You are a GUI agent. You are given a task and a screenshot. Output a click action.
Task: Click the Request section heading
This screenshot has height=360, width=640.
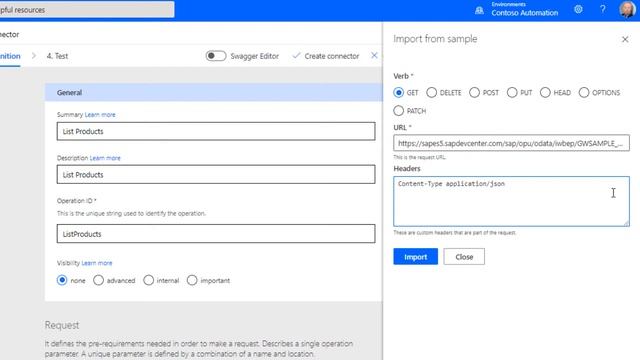click(62, 325)
